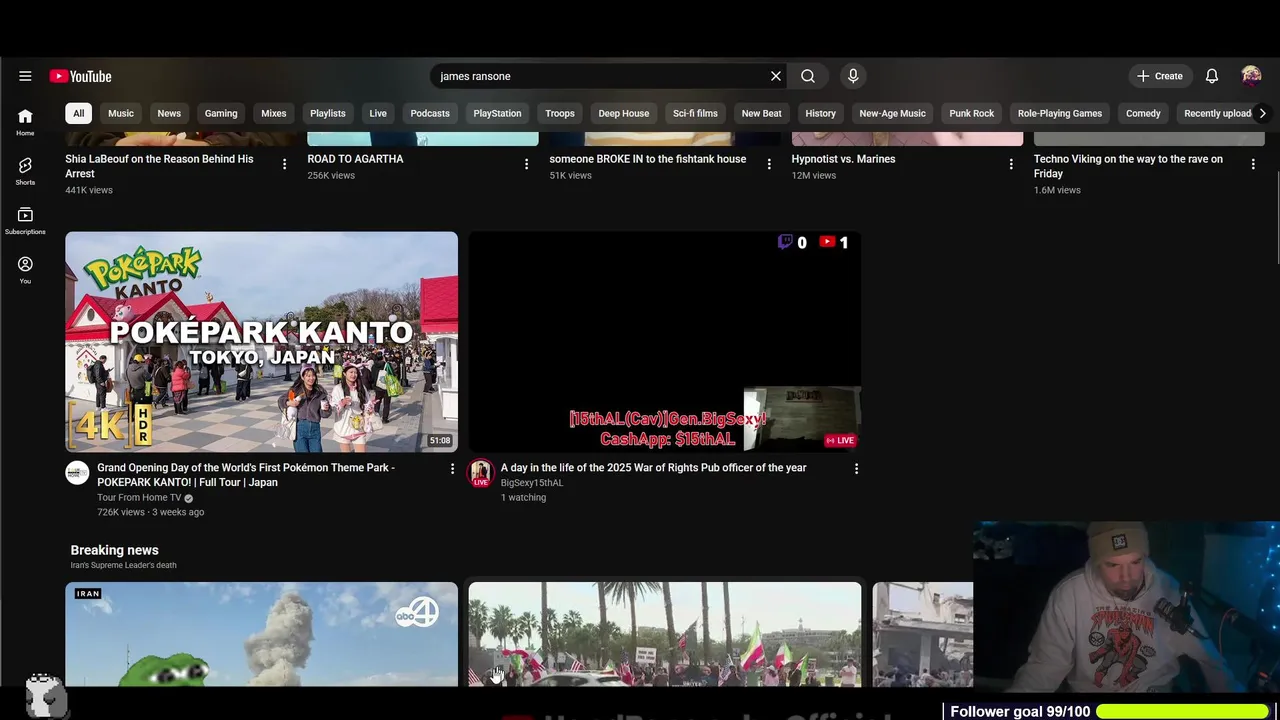The width and height of the screenshot is (1280, 720).
Task: Open options menu for ROAD TO AGARTHA
Action: 526,164
